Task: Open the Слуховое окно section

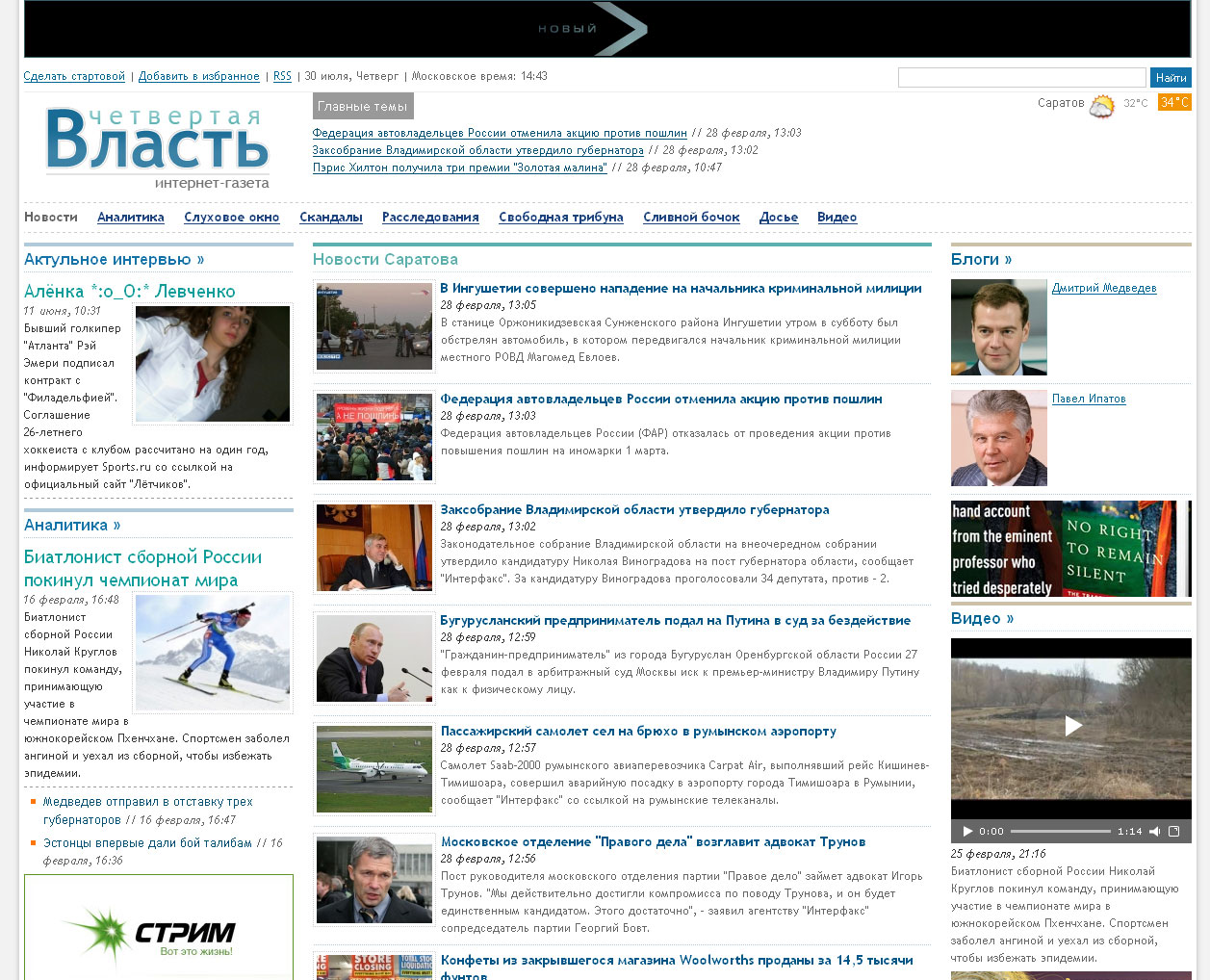Action: pos(232,218)
